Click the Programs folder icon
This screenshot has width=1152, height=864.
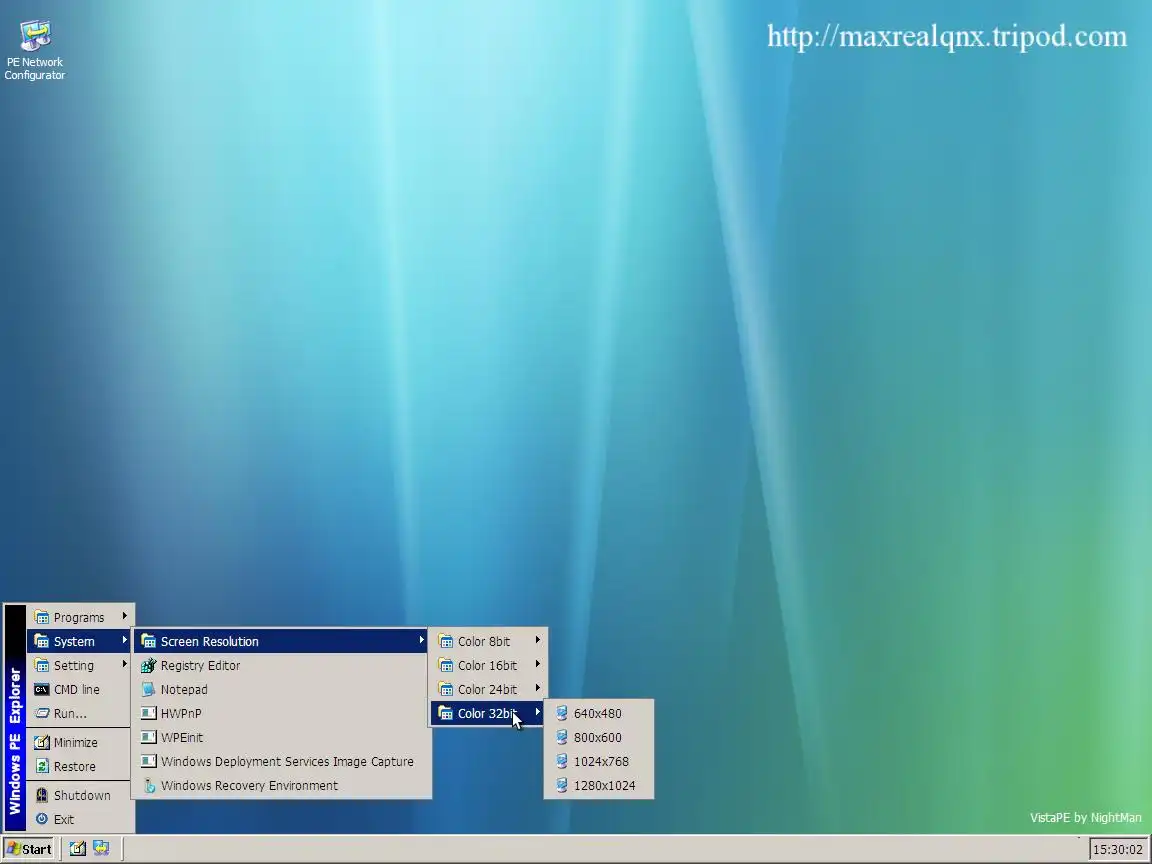click(42, 617)
